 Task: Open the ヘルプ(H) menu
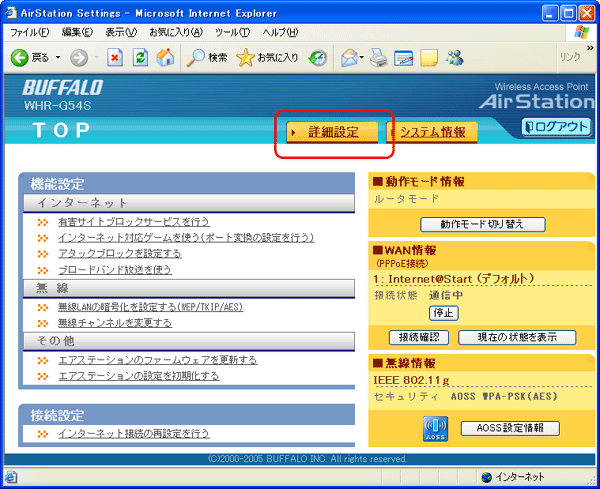280,33
